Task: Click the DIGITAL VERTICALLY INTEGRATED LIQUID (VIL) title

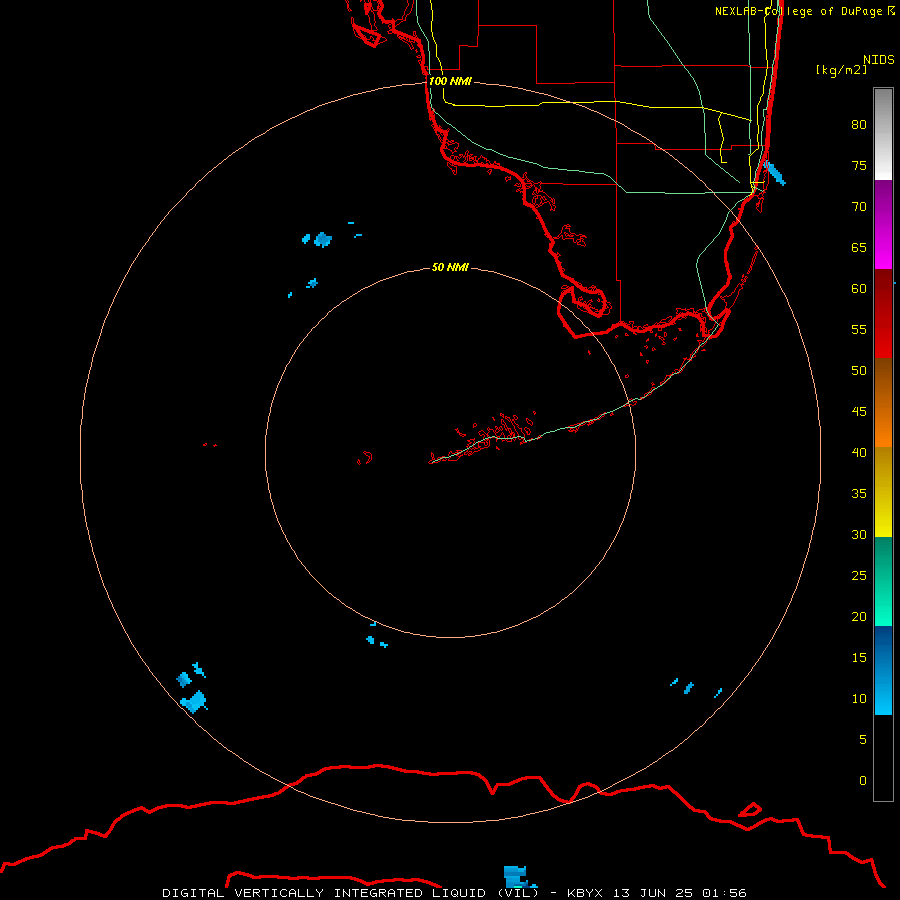Action: [x=350, y=893]
